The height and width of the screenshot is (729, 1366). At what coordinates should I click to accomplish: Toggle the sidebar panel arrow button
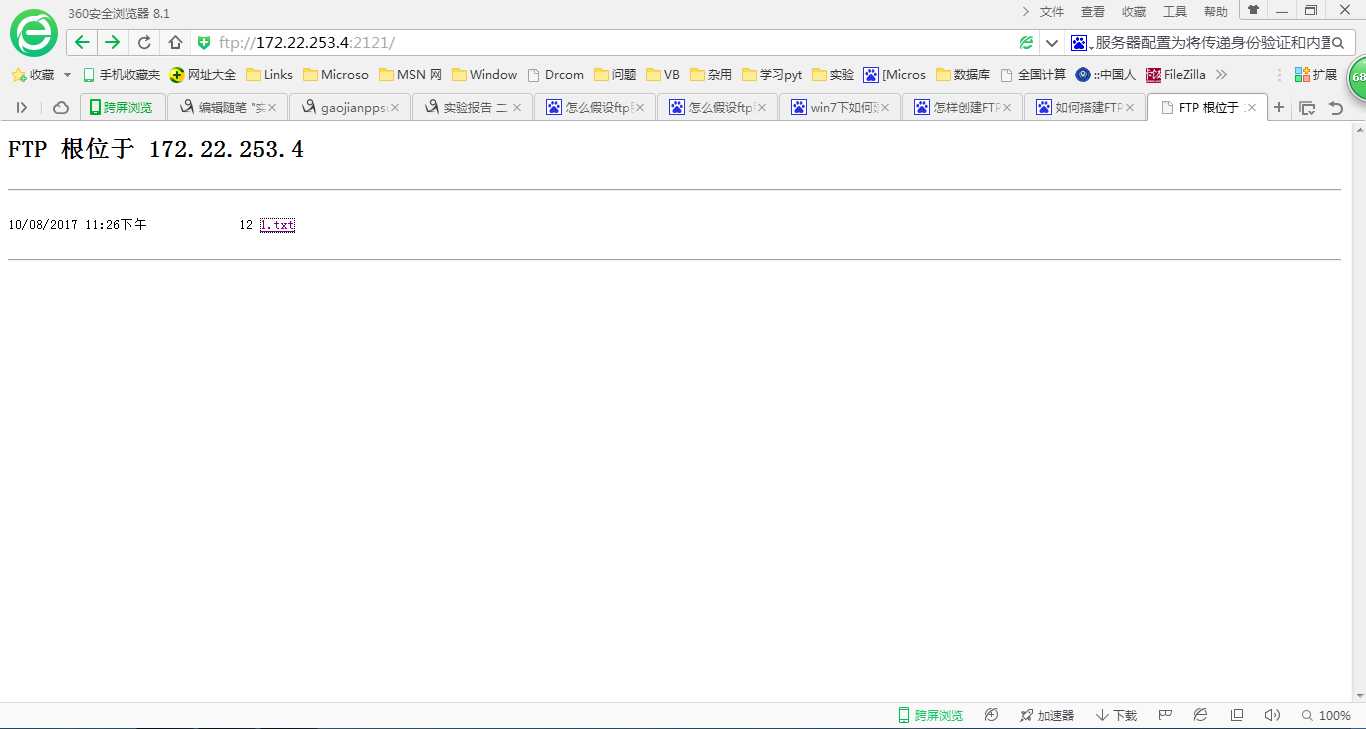tap(22, 107)
